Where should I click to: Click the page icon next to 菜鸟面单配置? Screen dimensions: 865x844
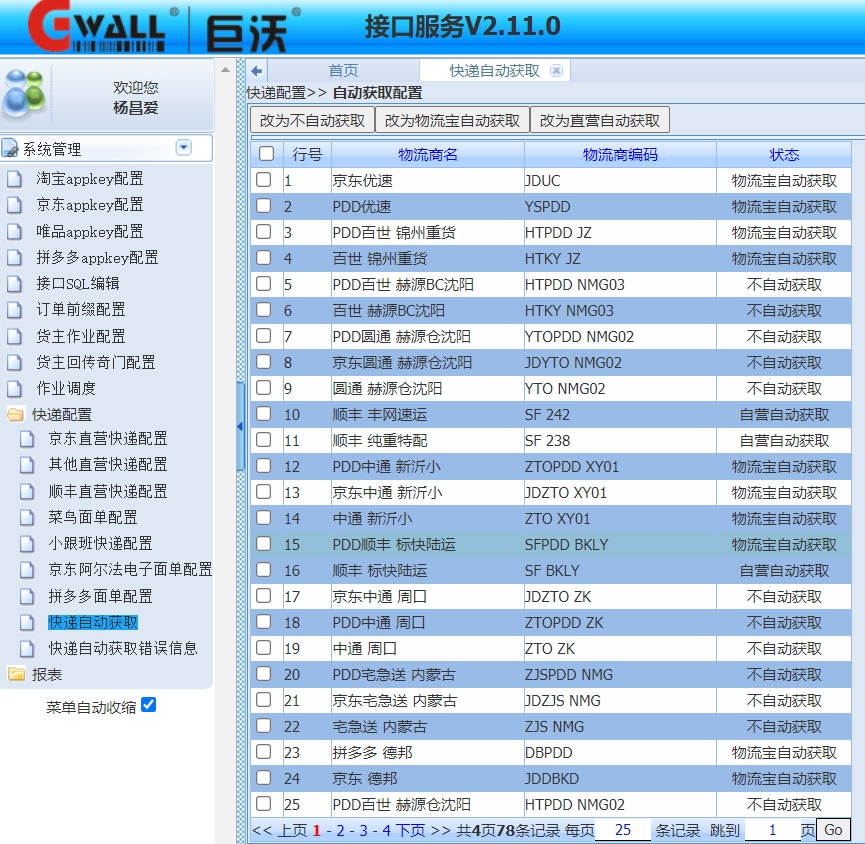[26, 517]
